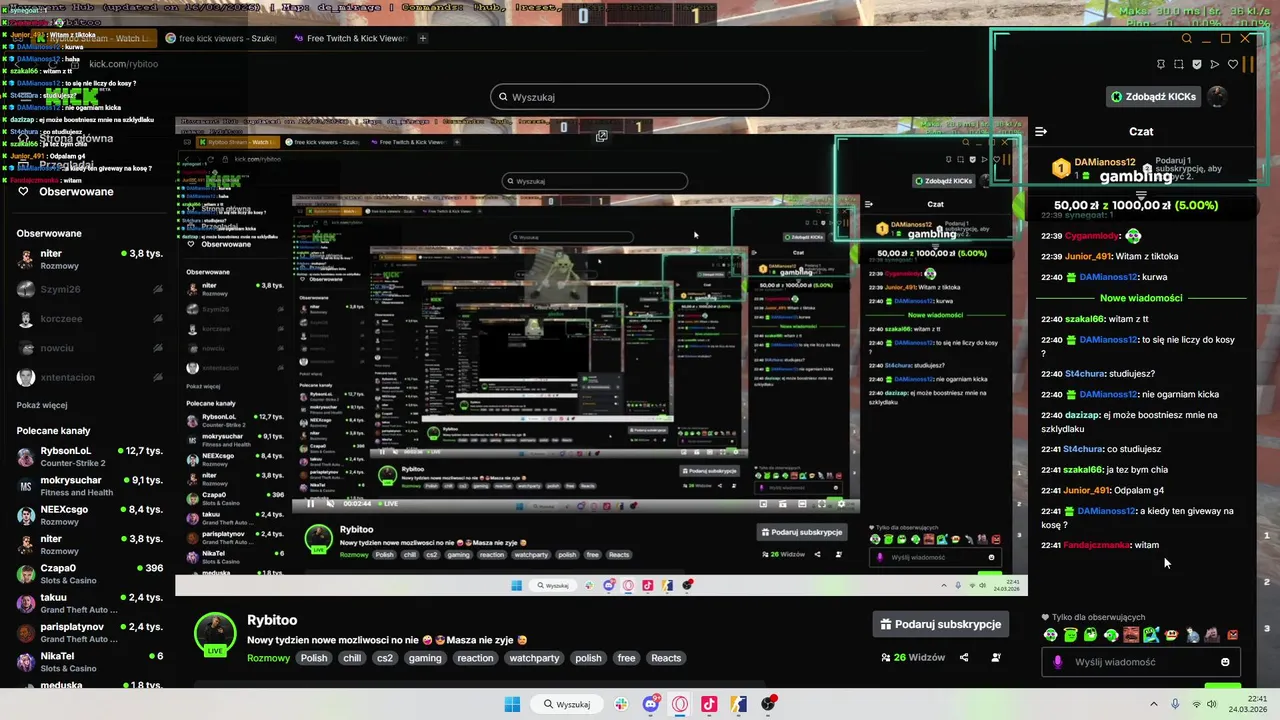Click the microphone icon in message box

tap(1058, 662)
